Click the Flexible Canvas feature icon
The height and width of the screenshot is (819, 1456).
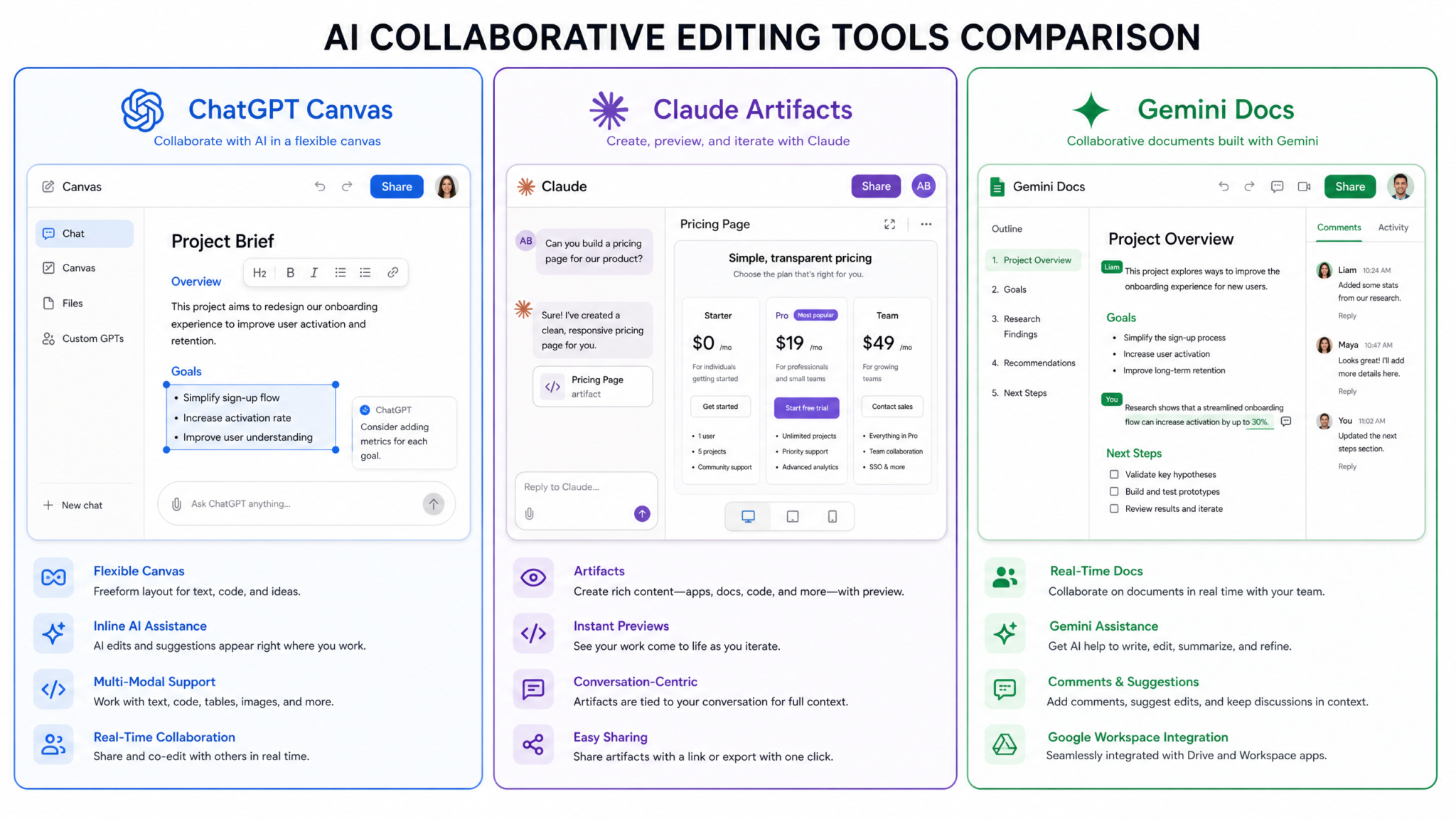53,577
